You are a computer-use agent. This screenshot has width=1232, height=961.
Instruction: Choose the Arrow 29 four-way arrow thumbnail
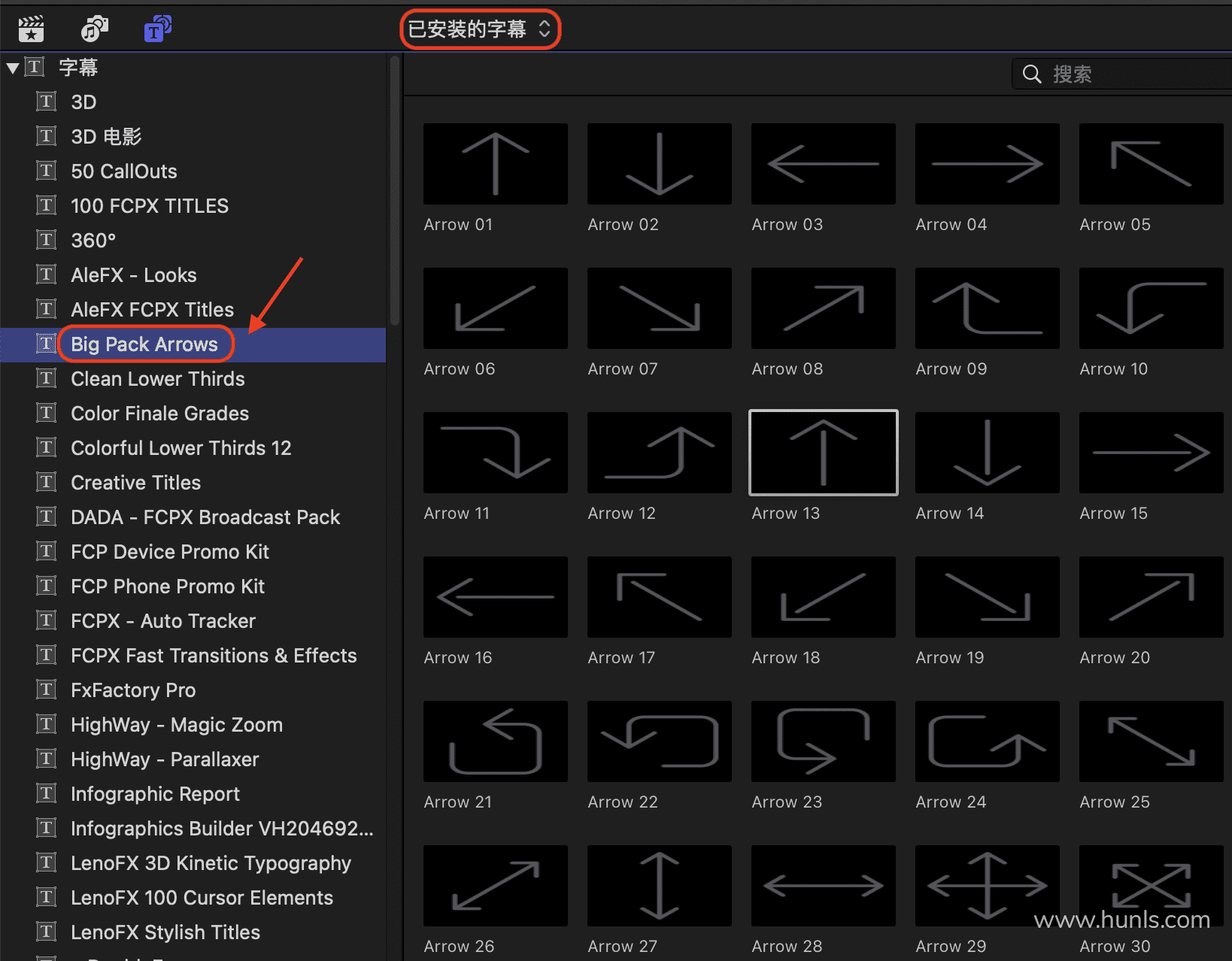click(987, 886)
